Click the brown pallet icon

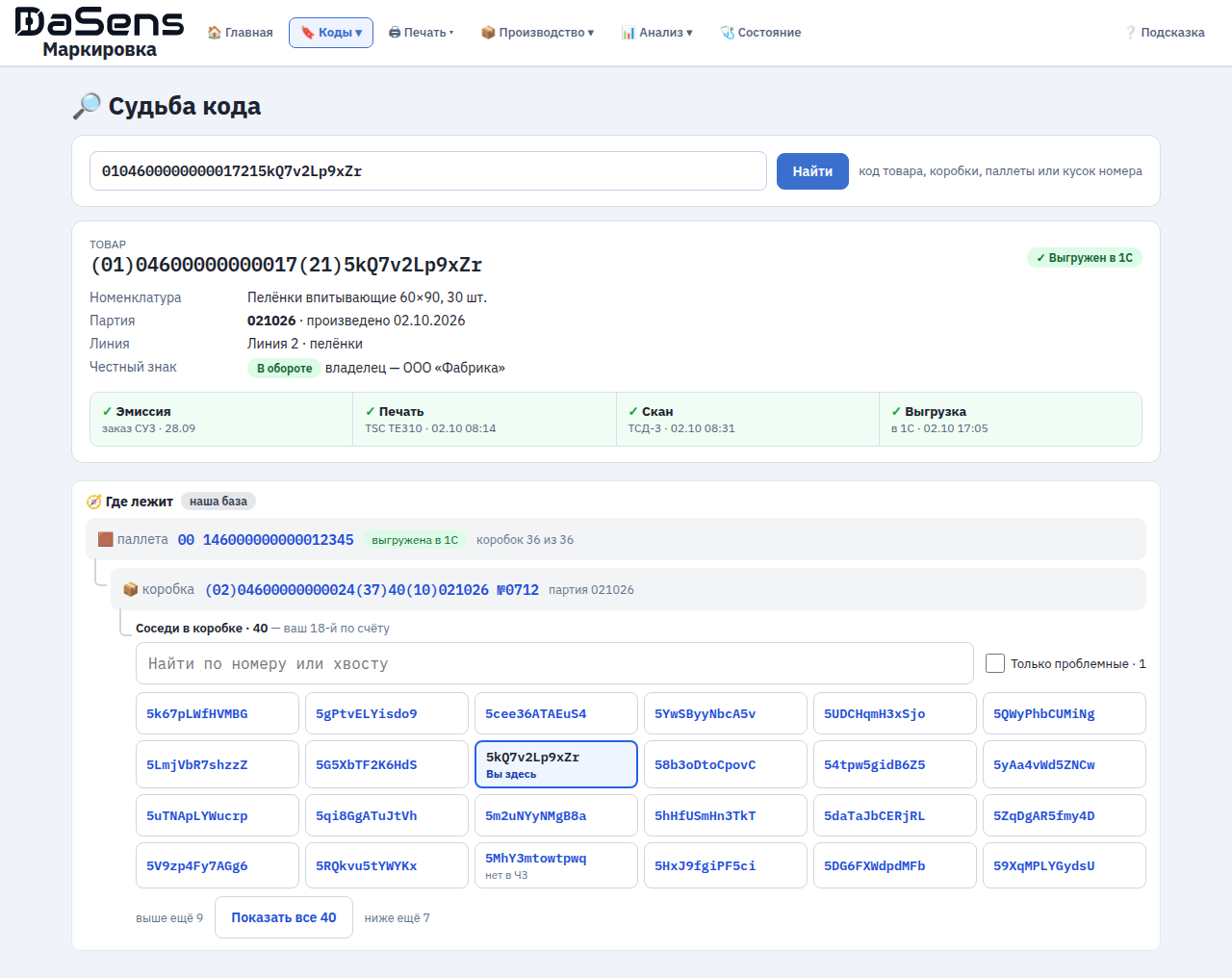[x=106, y=539]
